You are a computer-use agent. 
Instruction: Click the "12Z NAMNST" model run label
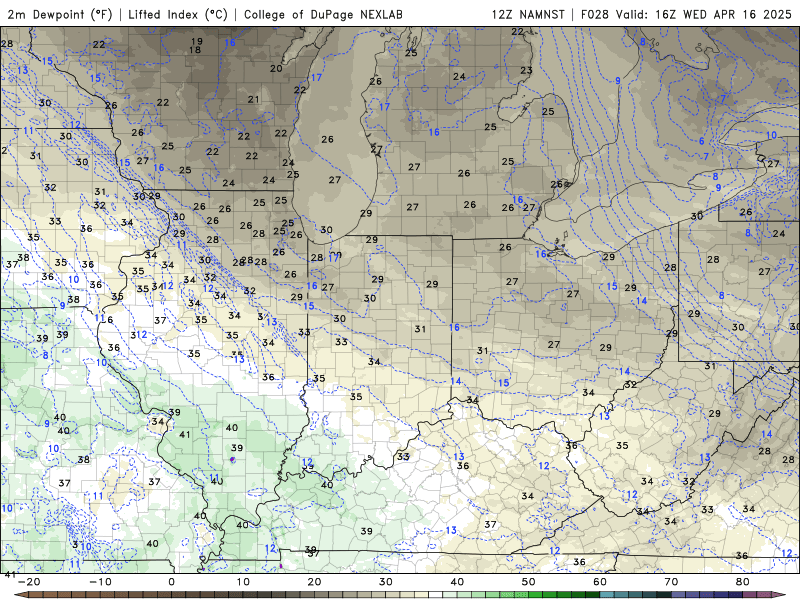pos(528,14)
